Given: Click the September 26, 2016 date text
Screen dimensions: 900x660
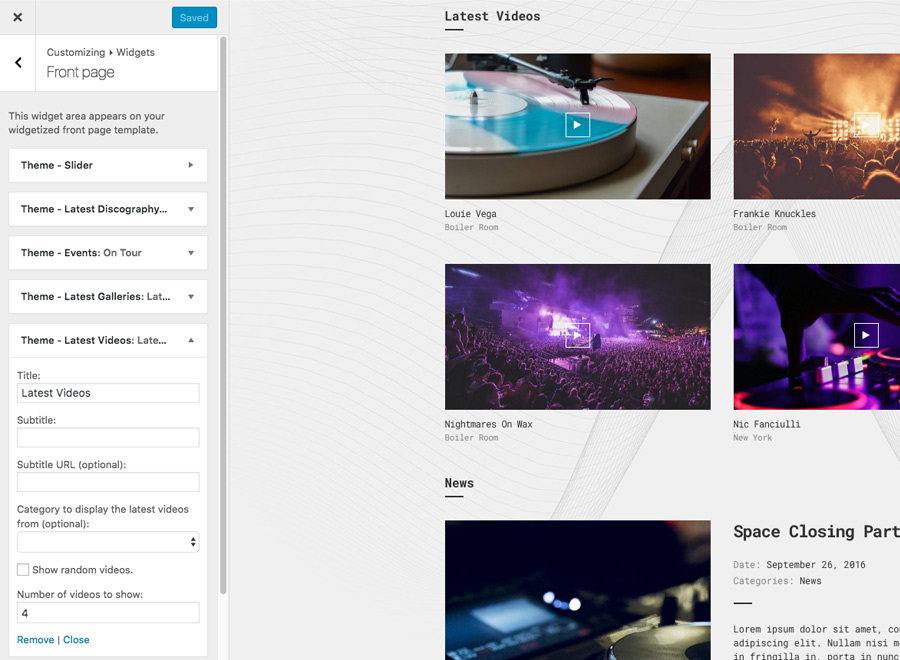Looking at the screenshot, I should [816, 565].
